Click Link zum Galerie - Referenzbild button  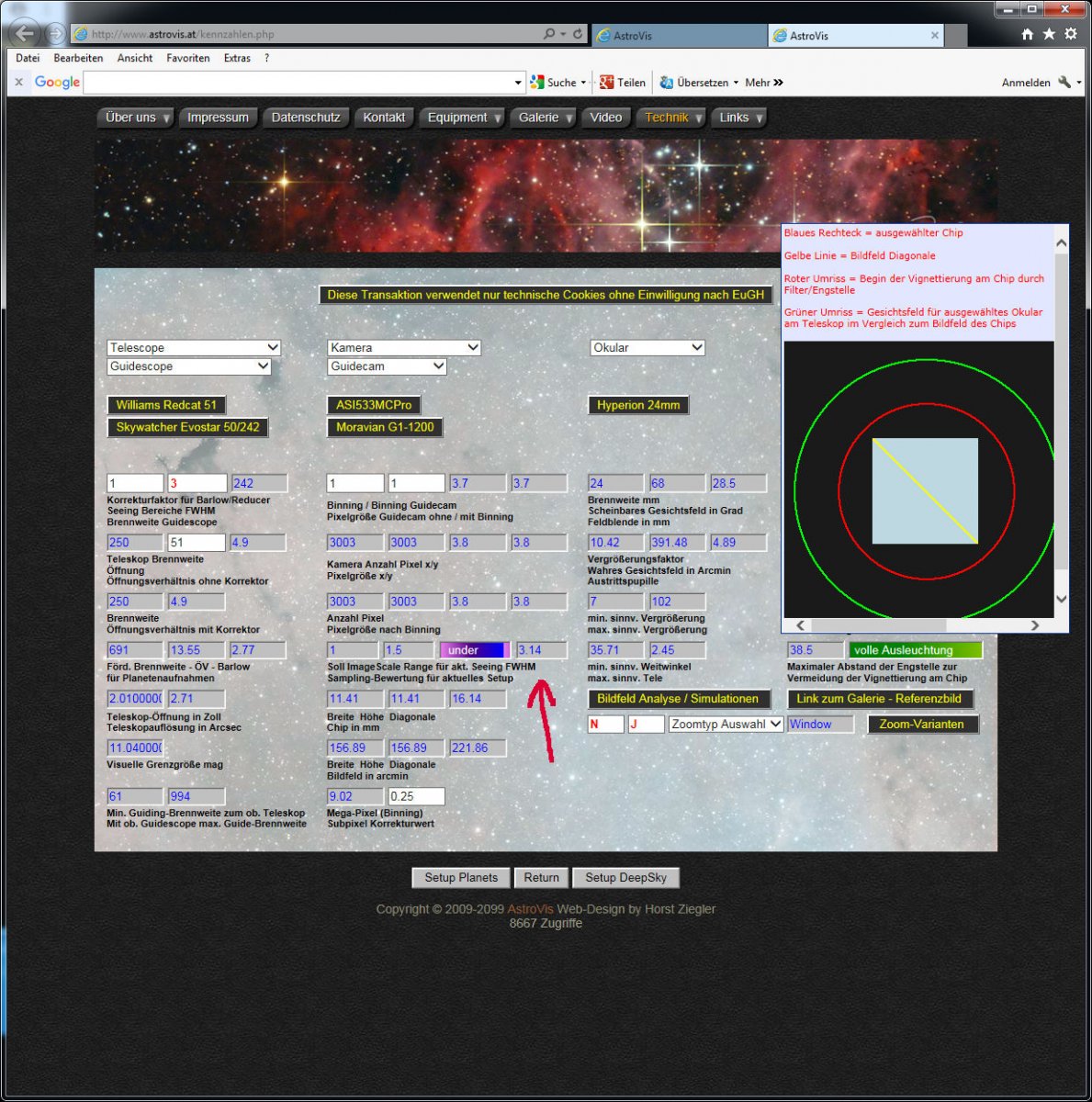click(879, 699)
